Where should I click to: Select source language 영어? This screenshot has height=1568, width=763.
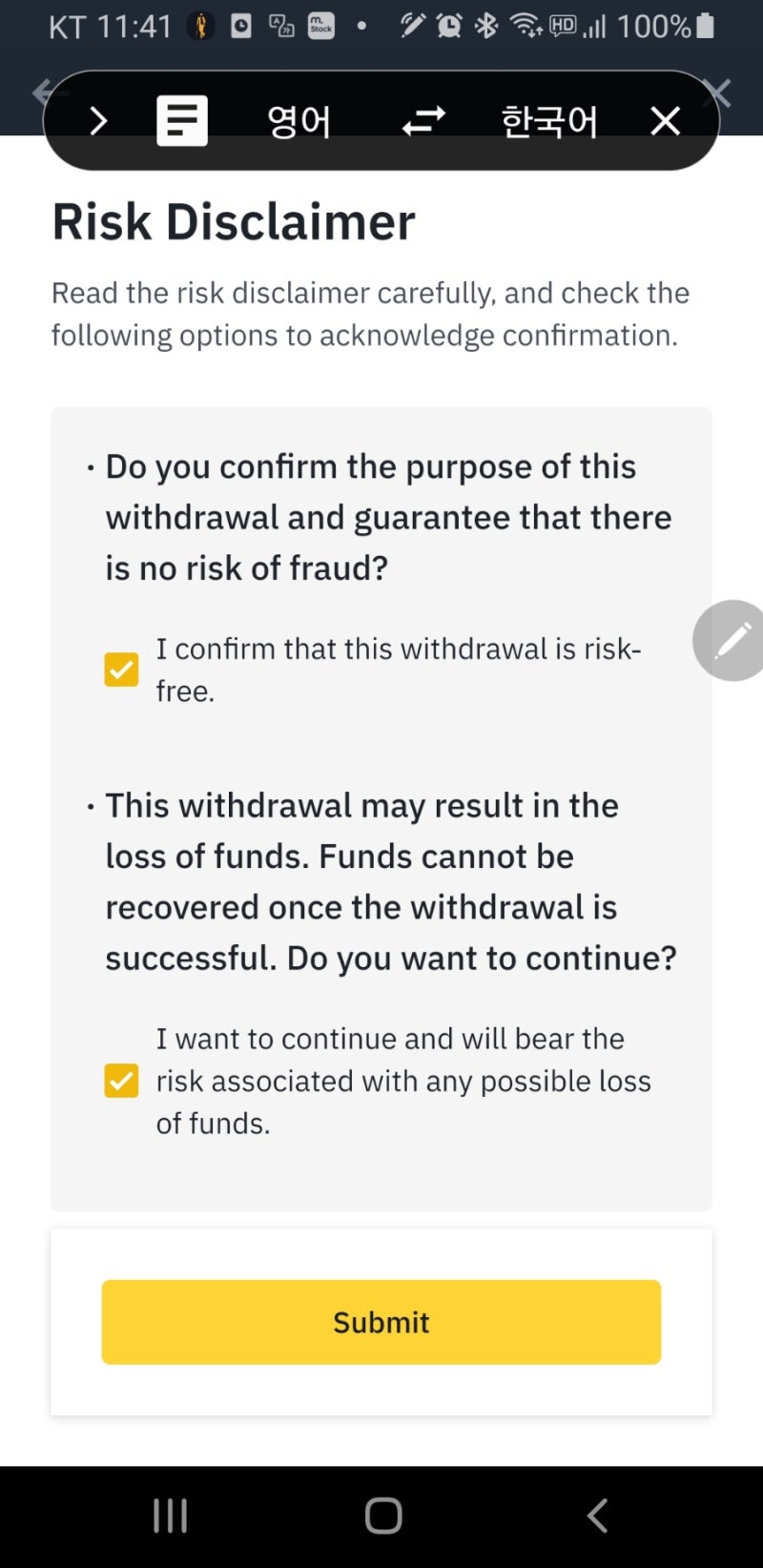coord(299,121)
